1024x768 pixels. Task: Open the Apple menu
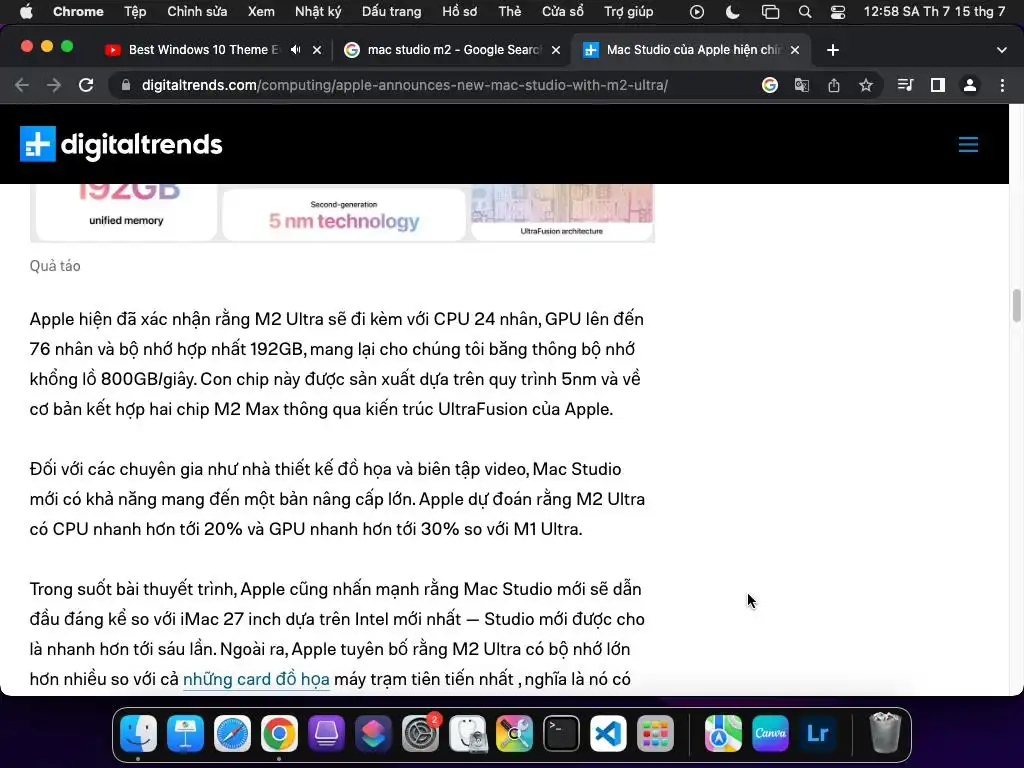(26, 12)
